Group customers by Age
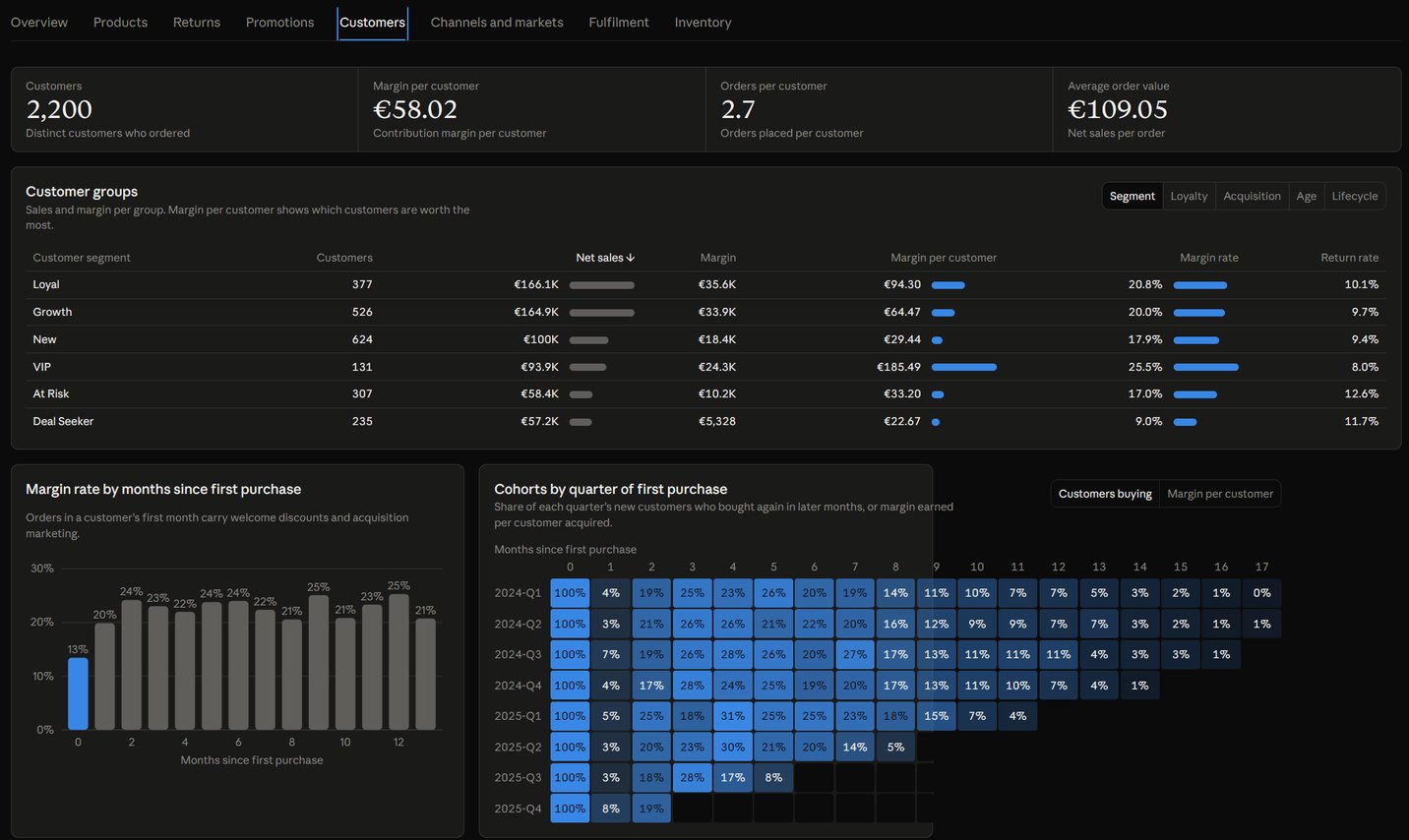 pos(1306,196)
